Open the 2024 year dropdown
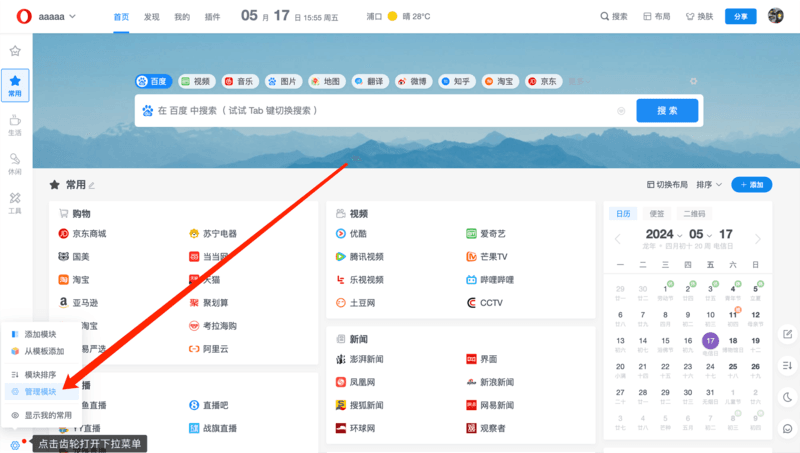 664,234
